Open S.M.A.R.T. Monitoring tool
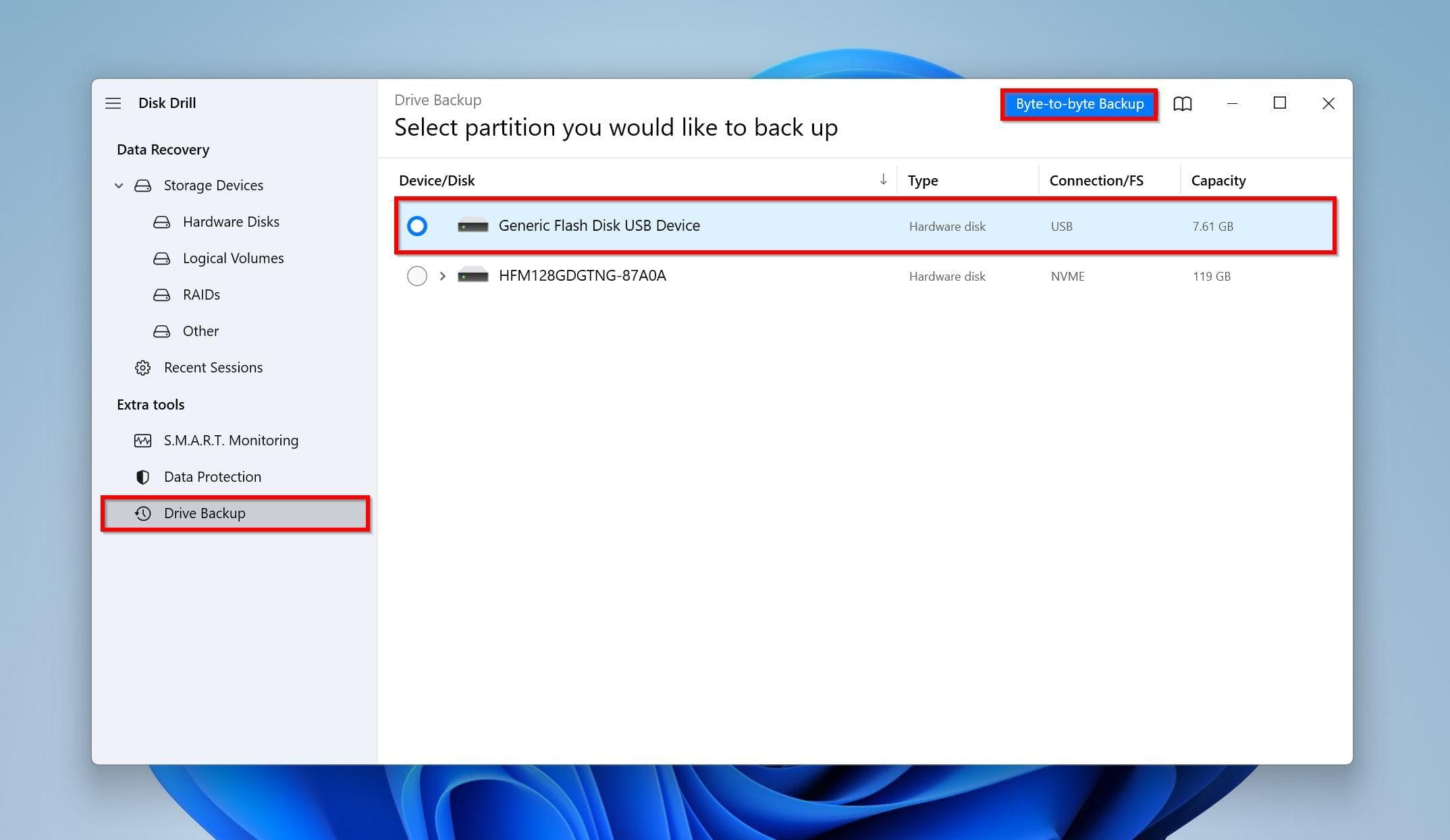 [231, 441]
